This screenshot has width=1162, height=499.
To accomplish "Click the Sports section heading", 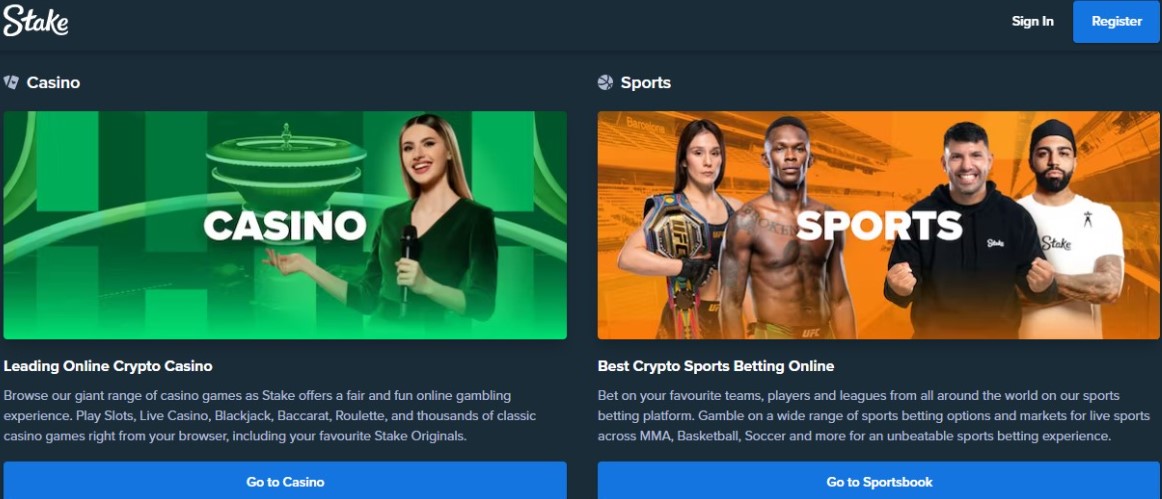I will (646, 82).
